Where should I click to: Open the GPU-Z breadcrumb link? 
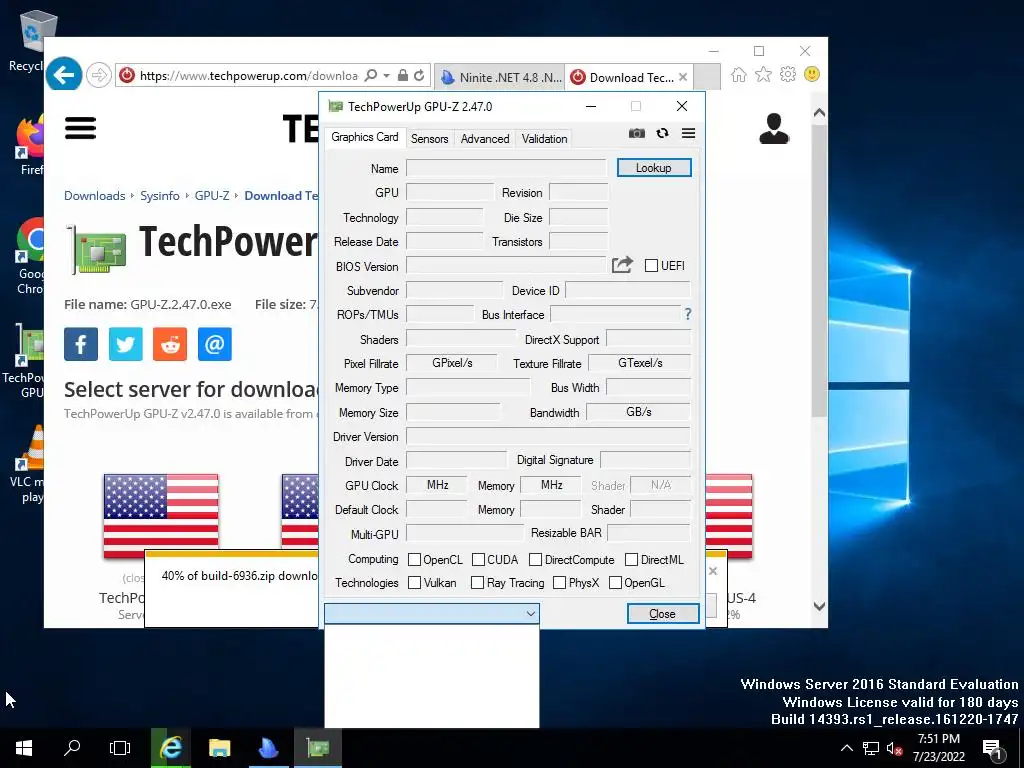coord(212,195)
